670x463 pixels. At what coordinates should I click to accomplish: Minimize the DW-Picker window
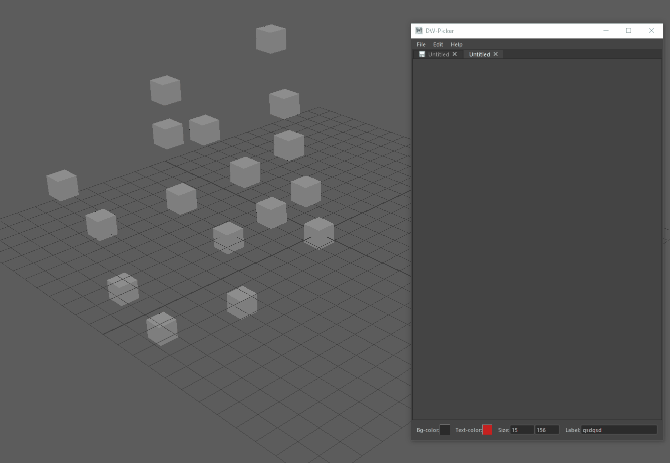pyautogui.click(x=605, y=31)
